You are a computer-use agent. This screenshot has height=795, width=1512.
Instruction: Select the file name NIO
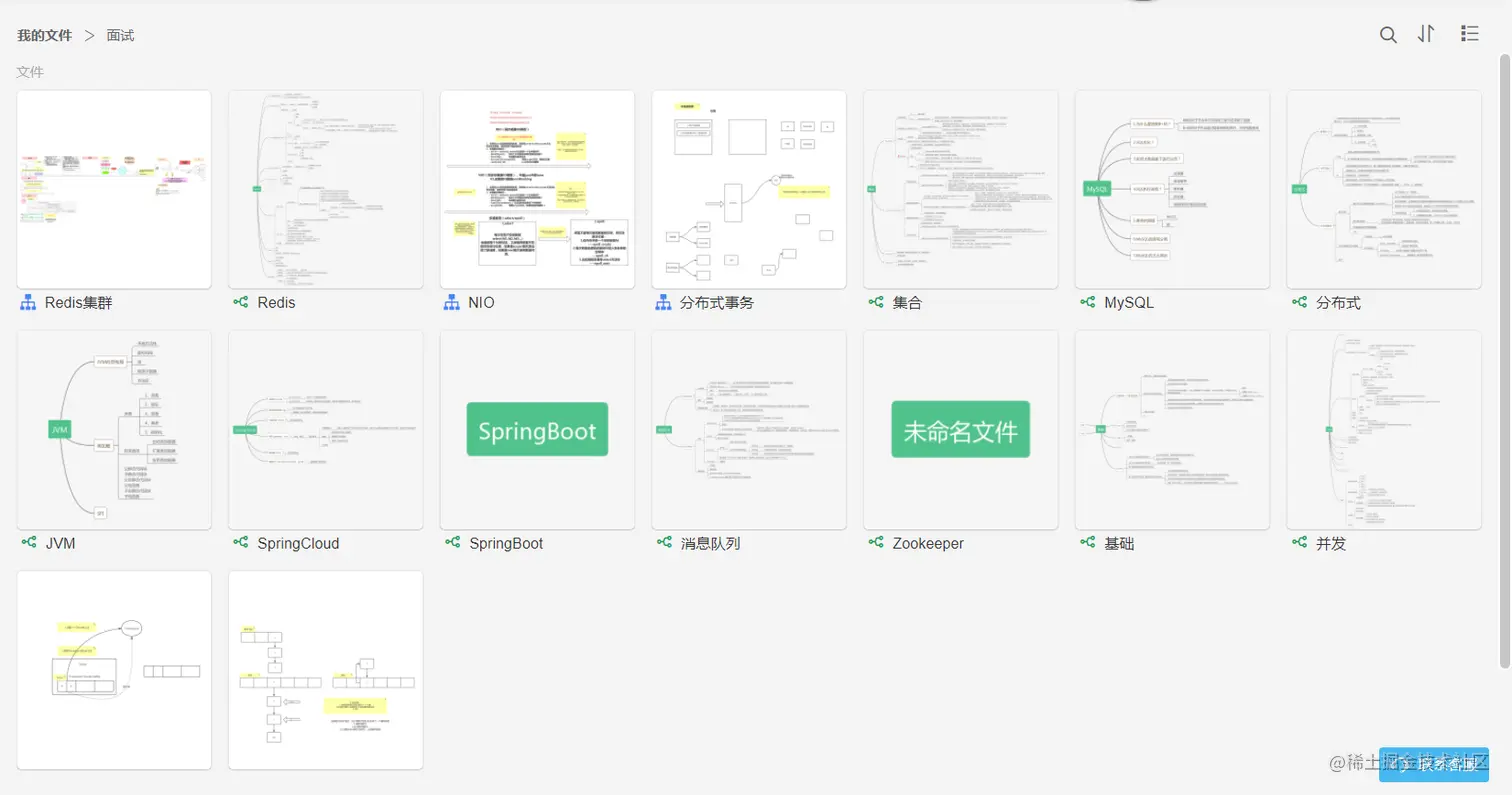point(481,302)
